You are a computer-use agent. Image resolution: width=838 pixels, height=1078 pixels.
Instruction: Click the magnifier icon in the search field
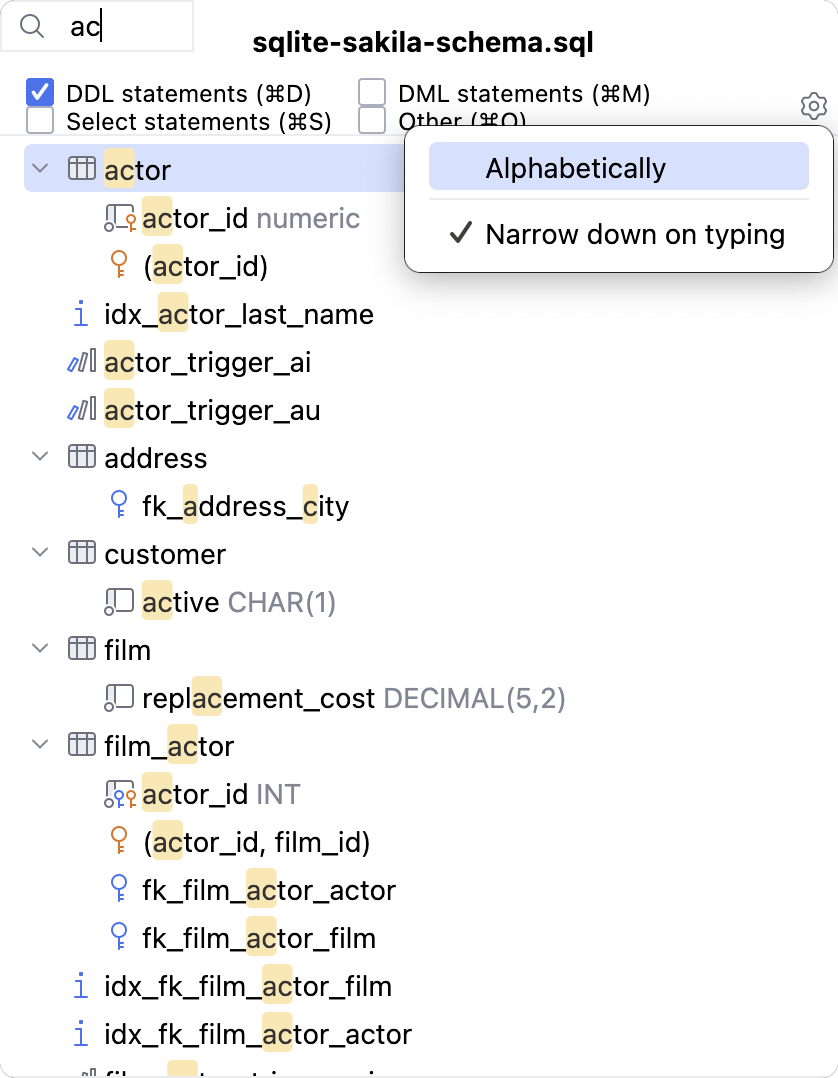coord(31,26)
